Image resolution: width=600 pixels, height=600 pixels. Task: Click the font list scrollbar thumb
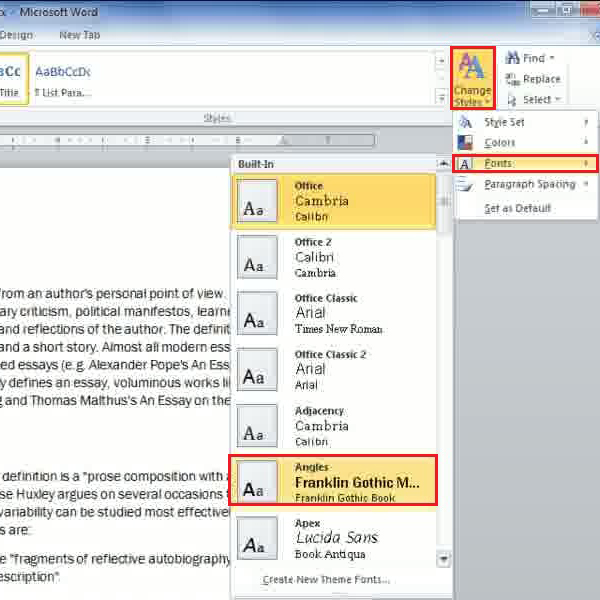tap(444, 202)
